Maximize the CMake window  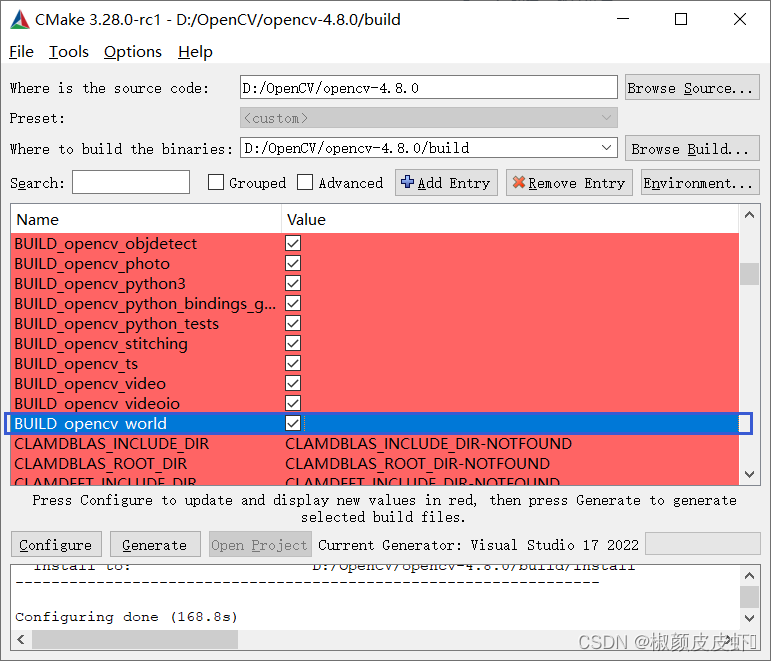tap(681, 19)
